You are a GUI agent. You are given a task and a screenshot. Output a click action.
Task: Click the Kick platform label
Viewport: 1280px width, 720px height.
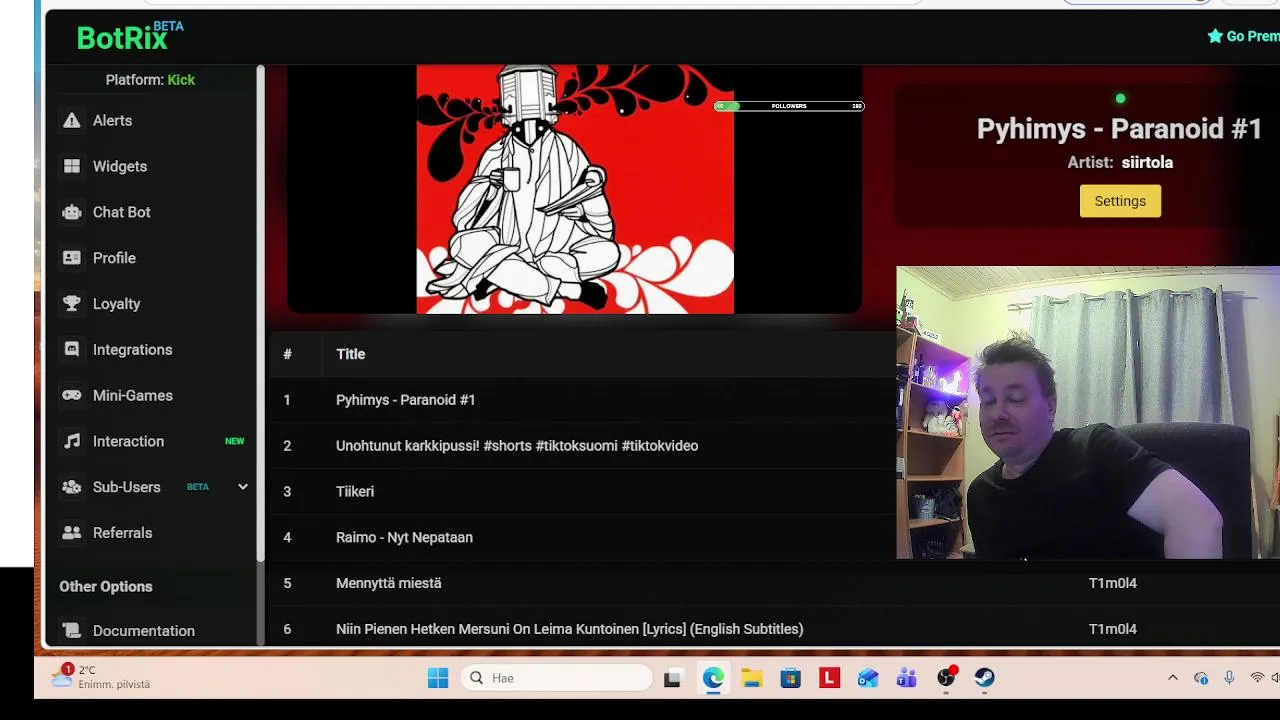181,80
